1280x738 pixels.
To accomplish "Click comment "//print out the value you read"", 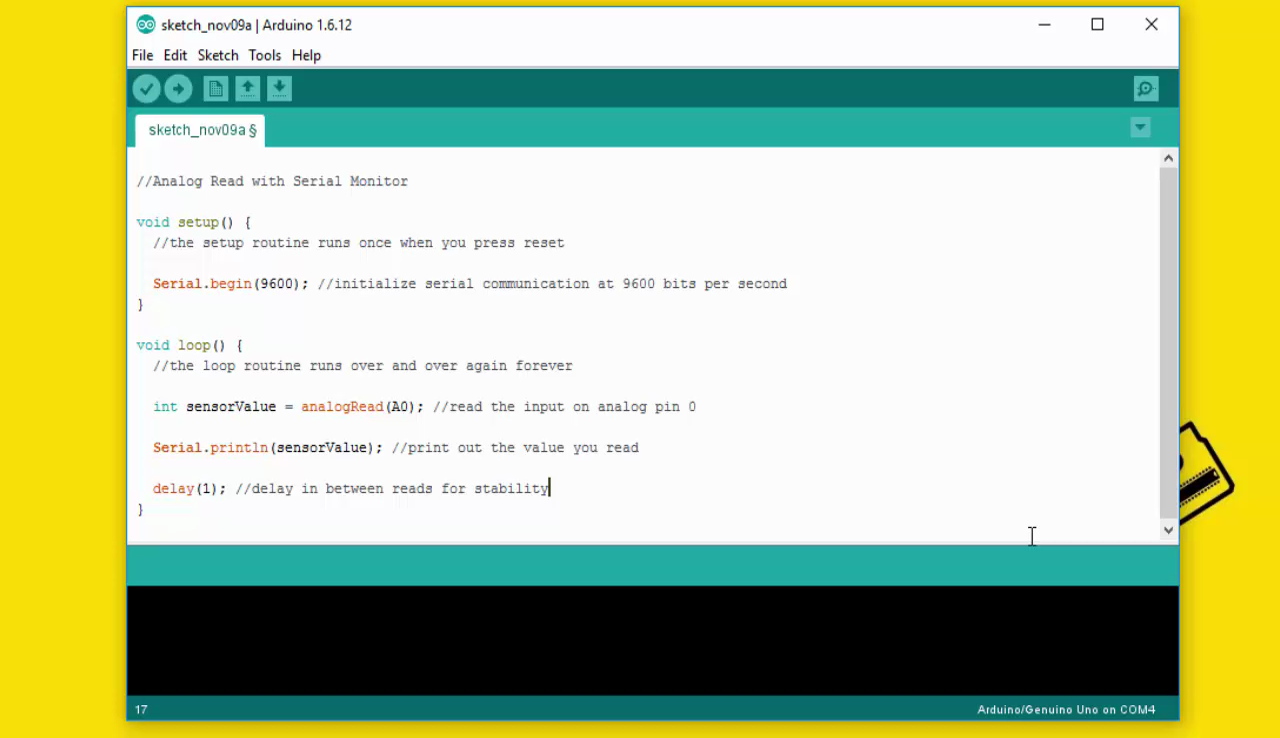I will click(515, 448).
